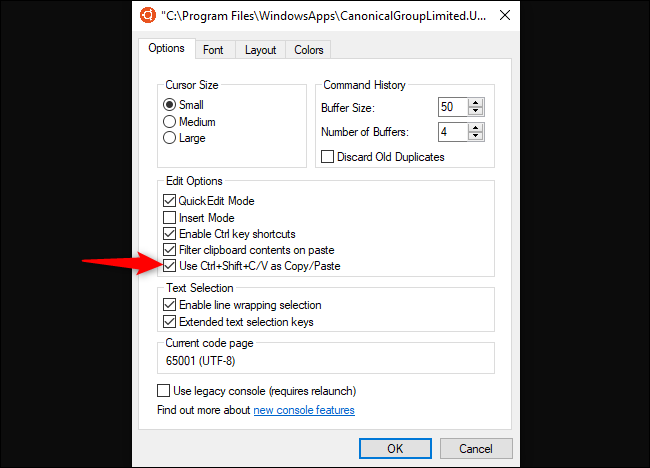The width and height of the screenshot is (650, 468).
Task: Click the Buffer Size value field
Action: 453,107
